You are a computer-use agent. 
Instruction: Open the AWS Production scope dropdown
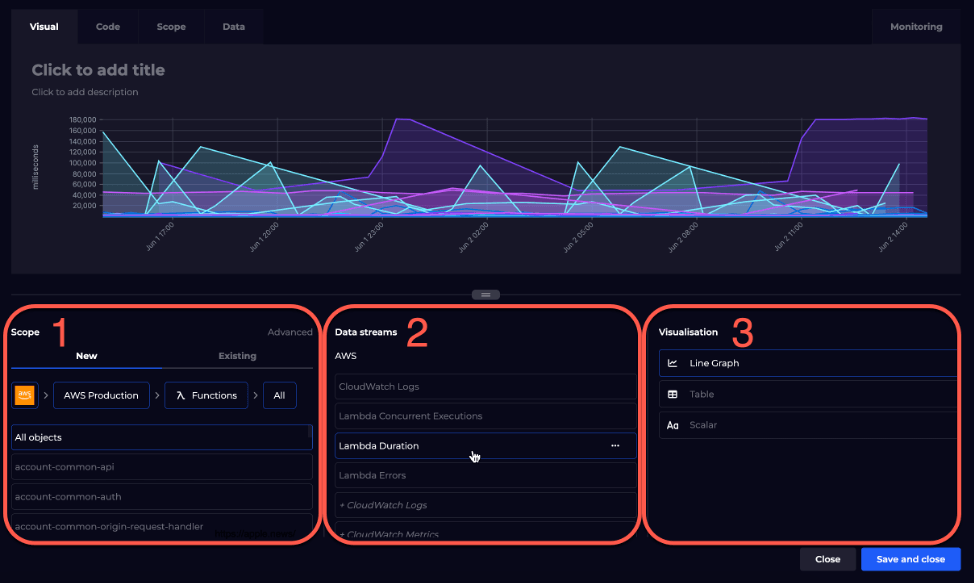[101, 395]
